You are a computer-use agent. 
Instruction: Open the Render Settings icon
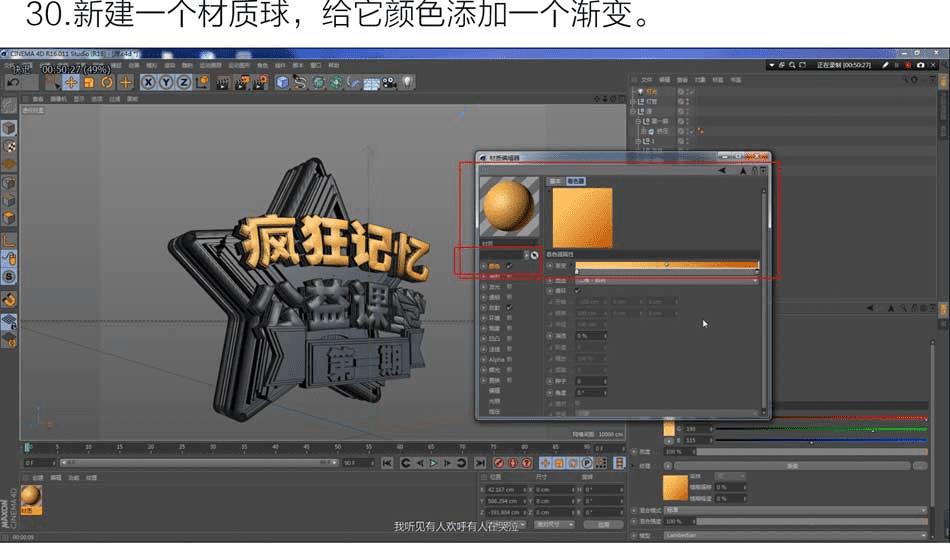[261, 82]
